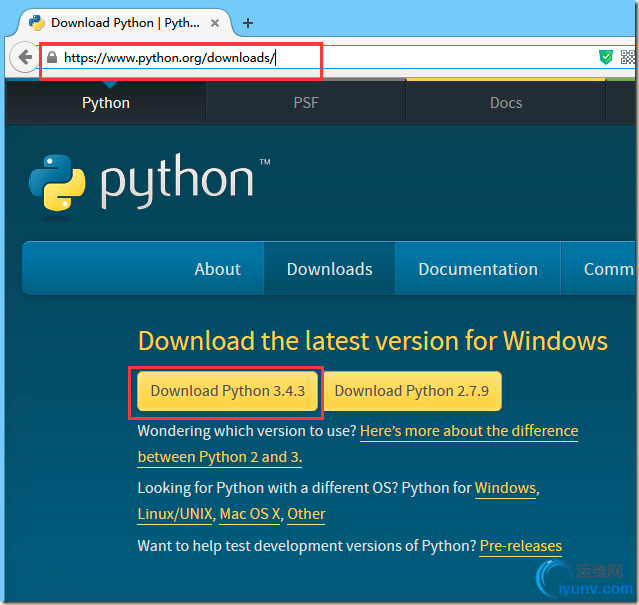This screenshot has width=639, height=605.
Task: Close the Download Python tab
Action: 215,23
